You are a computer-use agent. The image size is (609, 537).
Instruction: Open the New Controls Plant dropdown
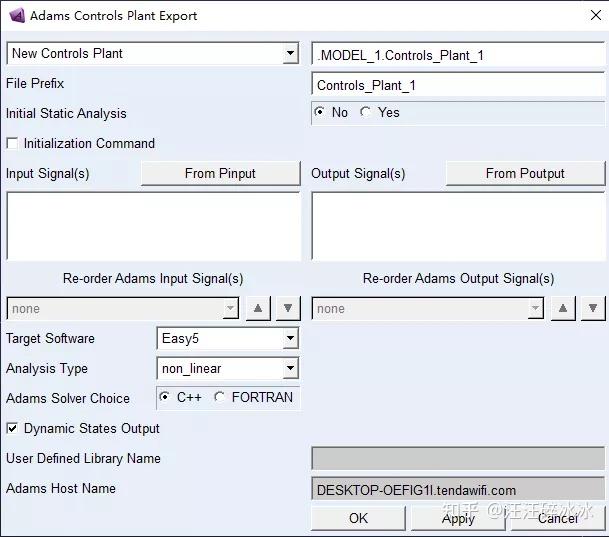290,54
